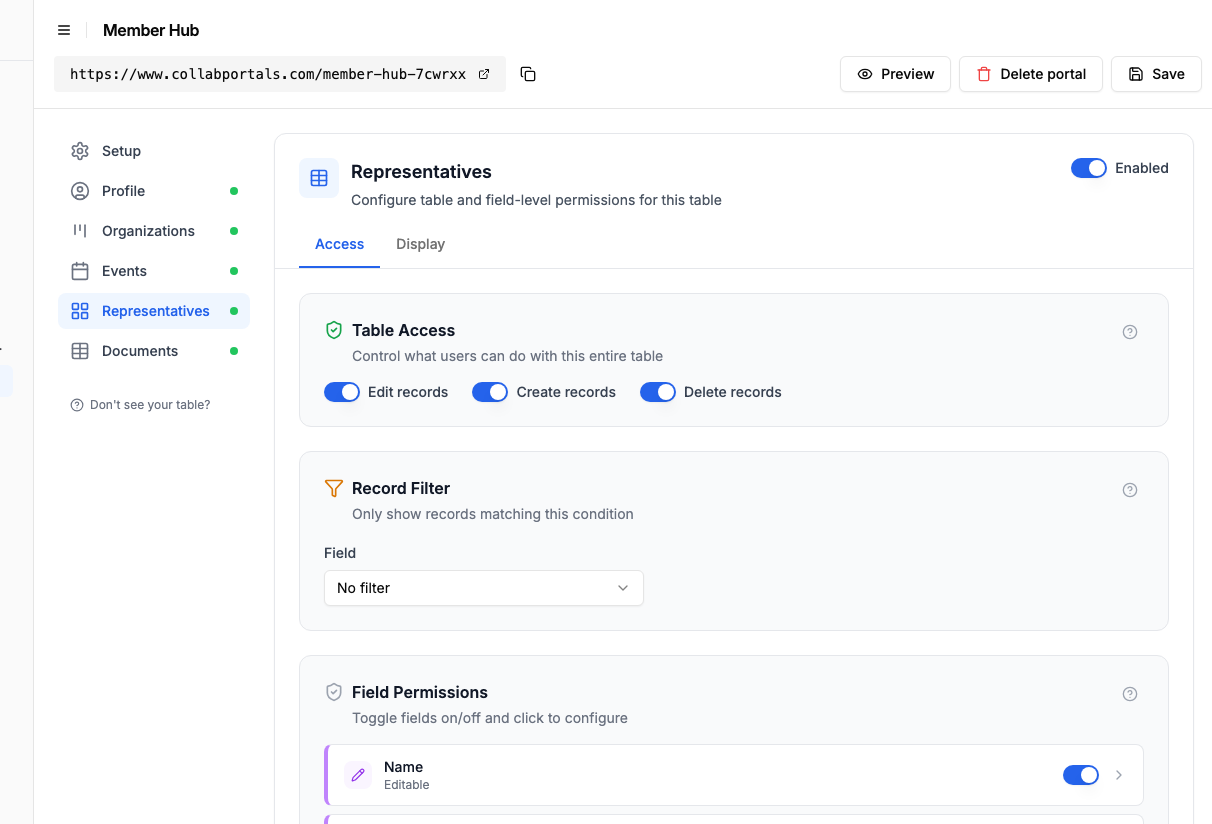
Task: Toggle Delete records permission
Action: pyautogui.click(x=658, y=392)
